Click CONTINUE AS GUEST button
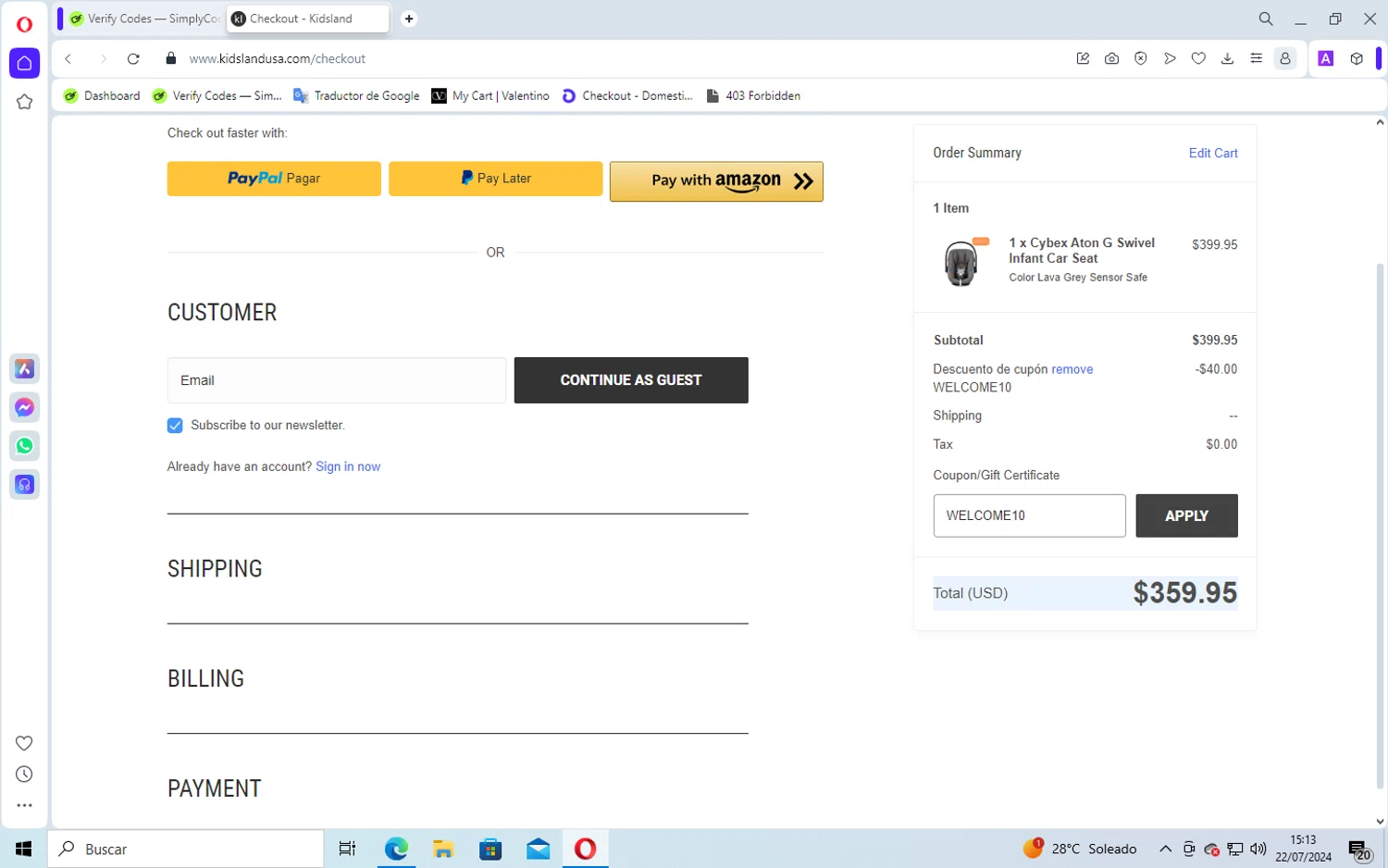1388x868 pixels. (x=631, y=380)
